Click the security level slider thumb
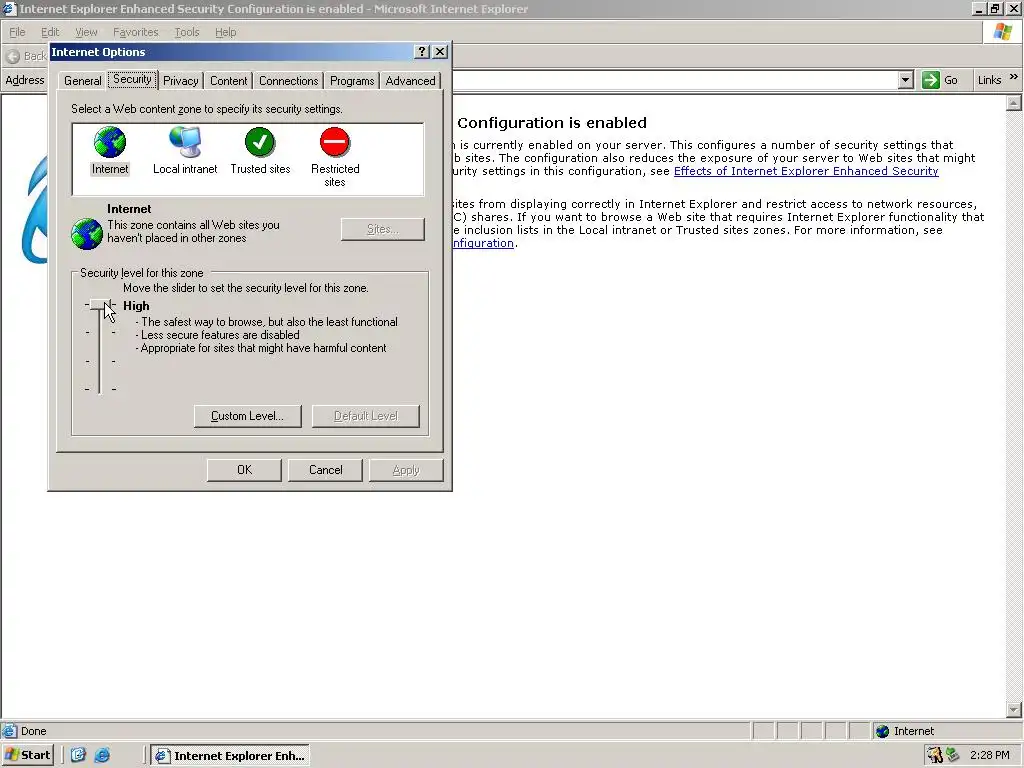This screenshot has width=1024, height=768. point(100,305)
